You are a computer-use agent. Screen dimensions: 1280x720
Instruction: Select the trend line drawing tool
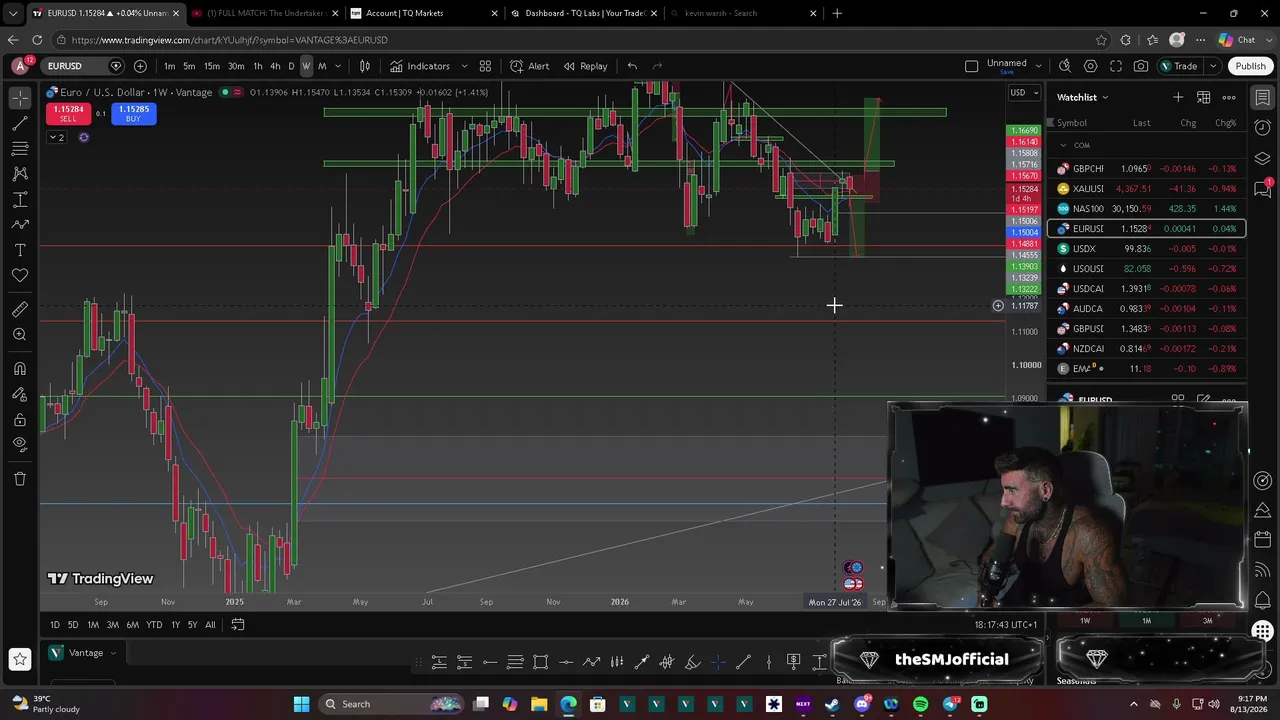pos(20,123)
